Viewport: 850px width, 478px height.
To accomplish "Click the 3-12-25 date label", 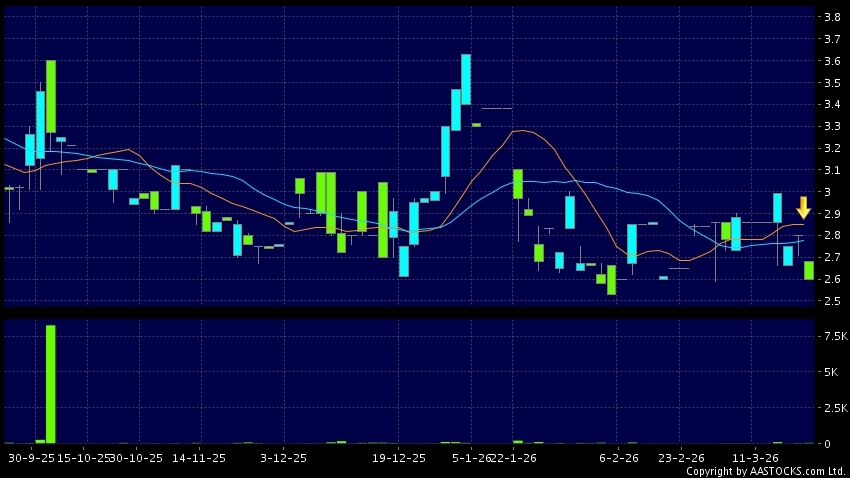I will click(285, 457).
